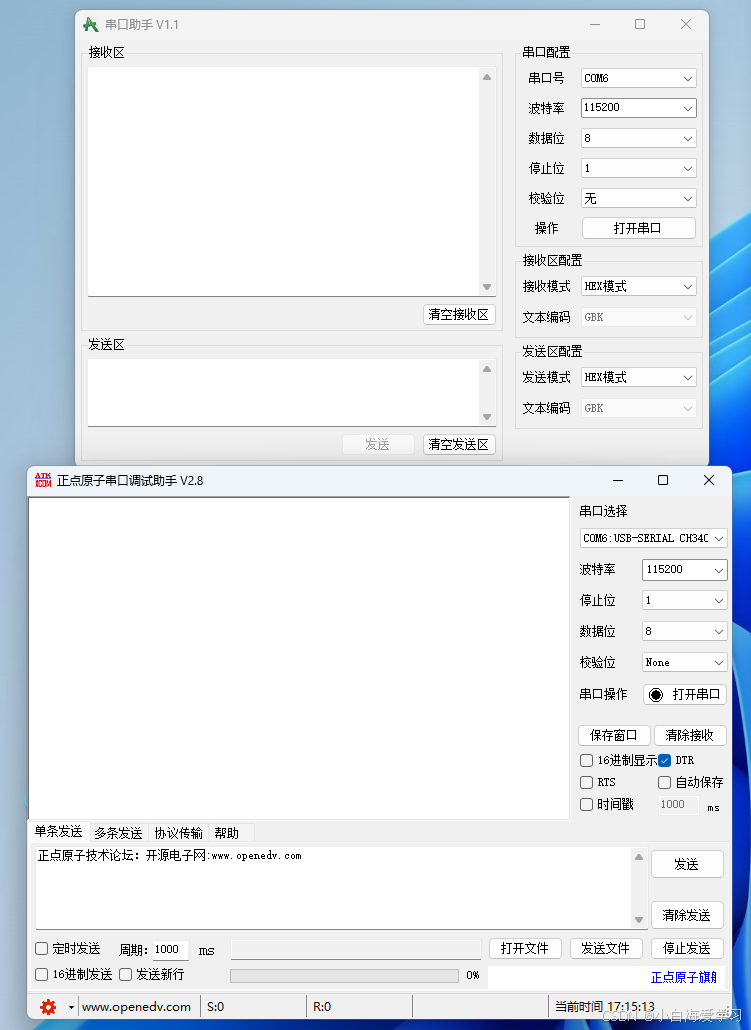
Task: Minimize the 串口助手 V1.1 window
Action: [595, 24]
